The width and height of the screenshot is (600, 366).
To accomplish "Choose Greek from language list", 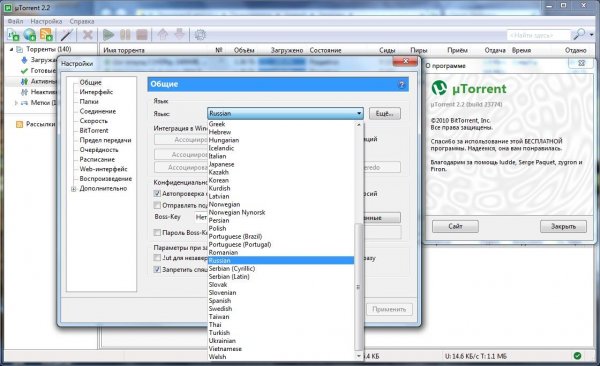I will pyautogui.click(x=281, y=124).
